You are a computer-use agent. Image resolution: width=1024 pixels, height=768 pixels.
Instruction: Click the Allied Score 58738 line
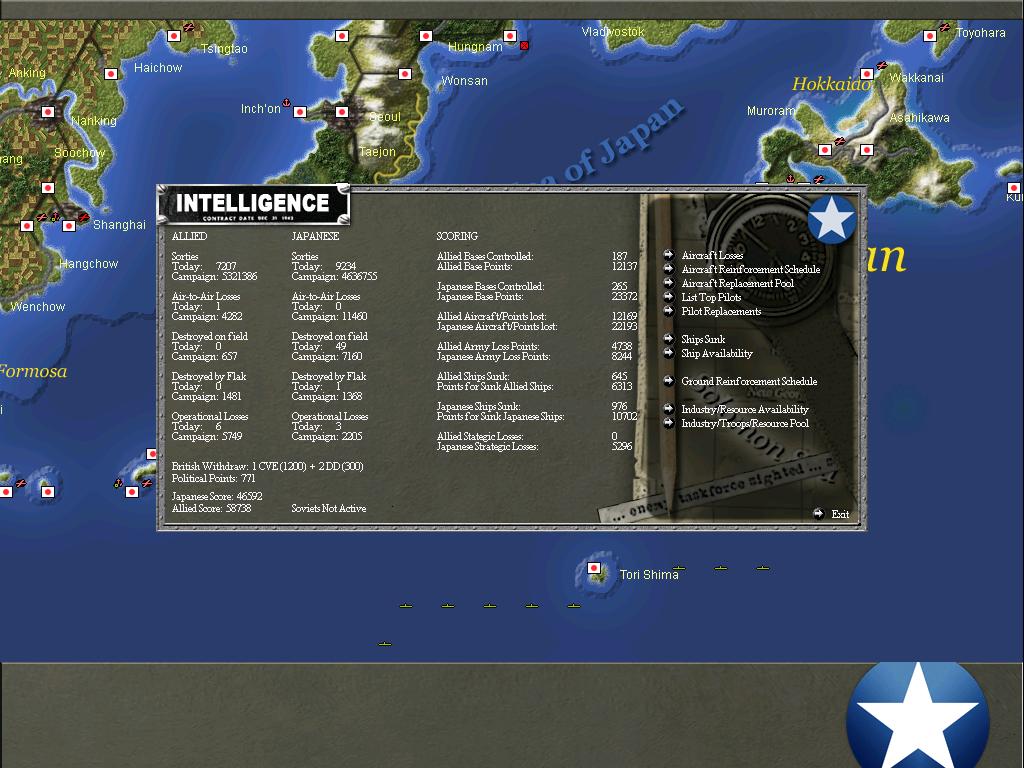(x=211, y=508)
